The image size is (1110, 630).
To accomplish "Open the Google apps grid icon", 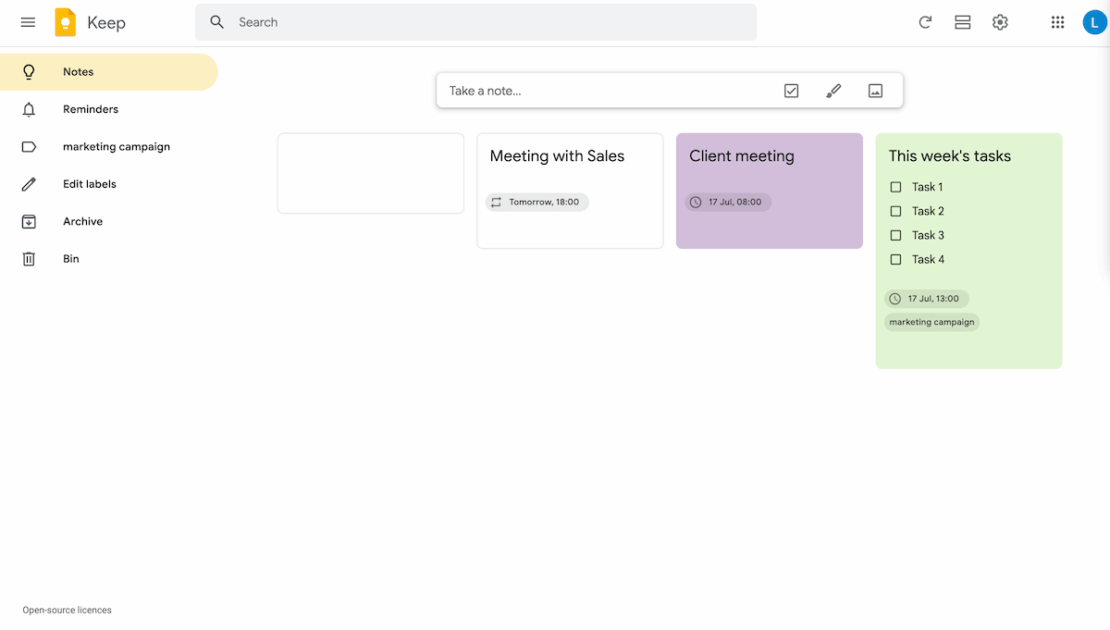I will [x=1057, y=22].
